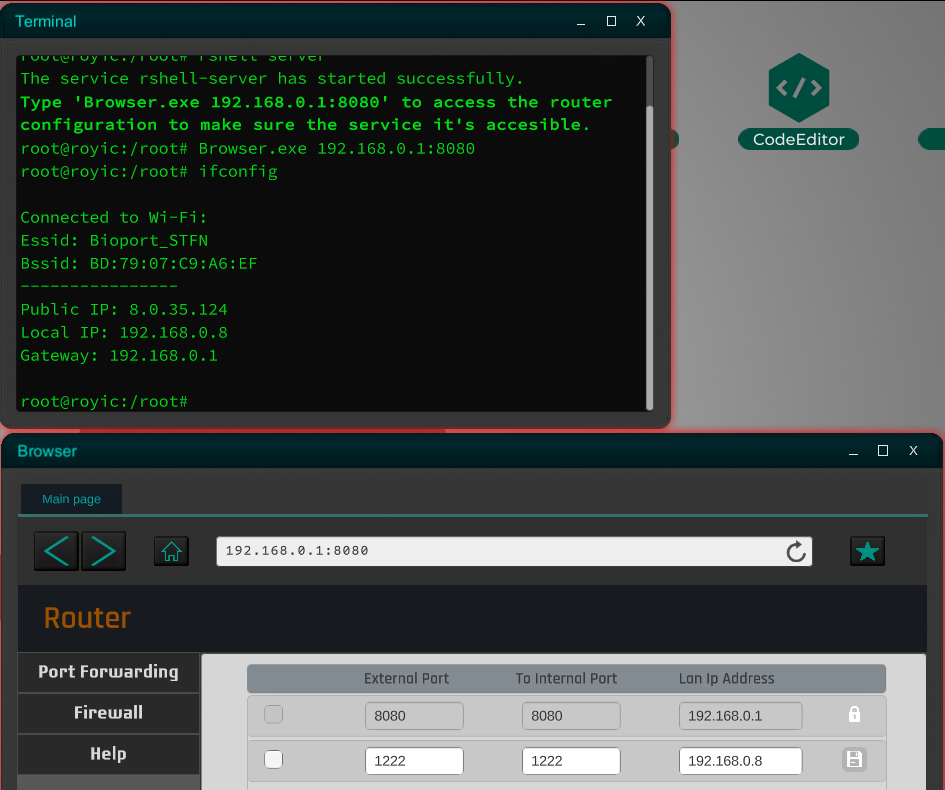Toggle checkbox for the 8080 rule

click(x=274, y=715)
